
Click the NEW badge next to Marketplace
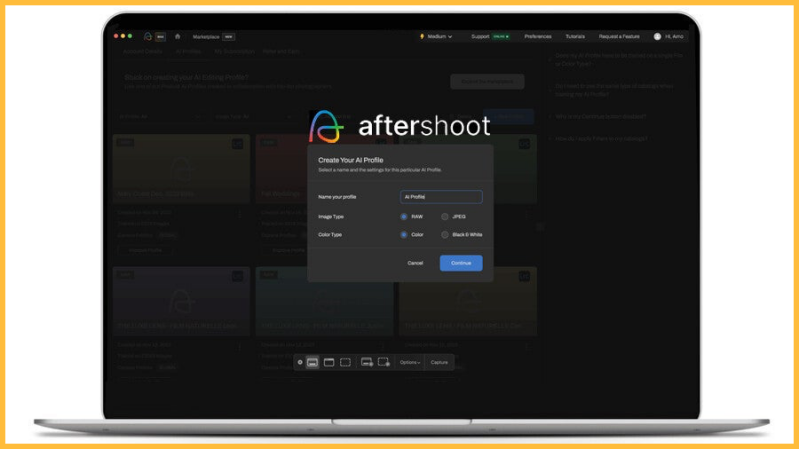pos(229,37)
